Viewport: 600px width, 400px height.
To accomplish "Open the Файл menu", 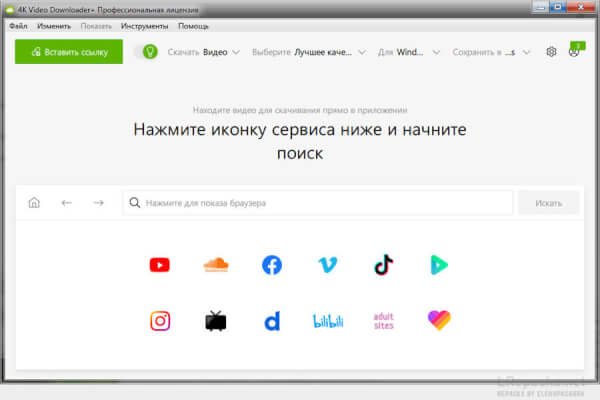I will [18, 26].
